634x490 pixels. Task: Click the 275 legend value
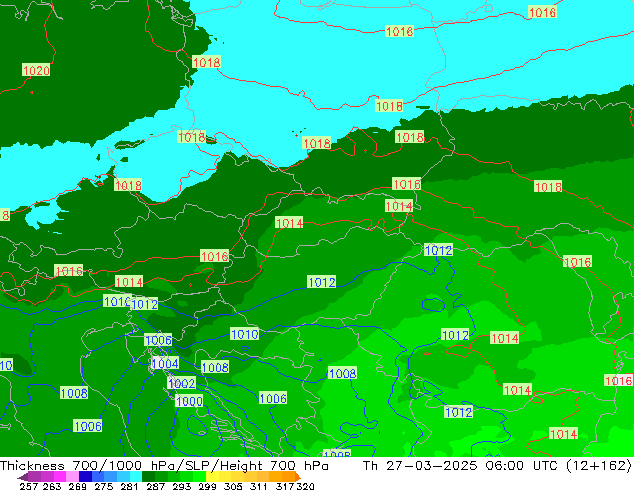pyautogui.click(x=104, y=486)
